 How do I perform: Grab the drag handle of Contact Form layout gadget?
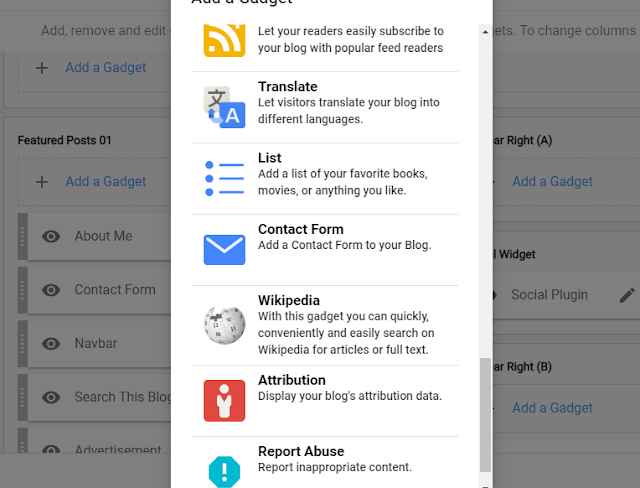point(22,290)
